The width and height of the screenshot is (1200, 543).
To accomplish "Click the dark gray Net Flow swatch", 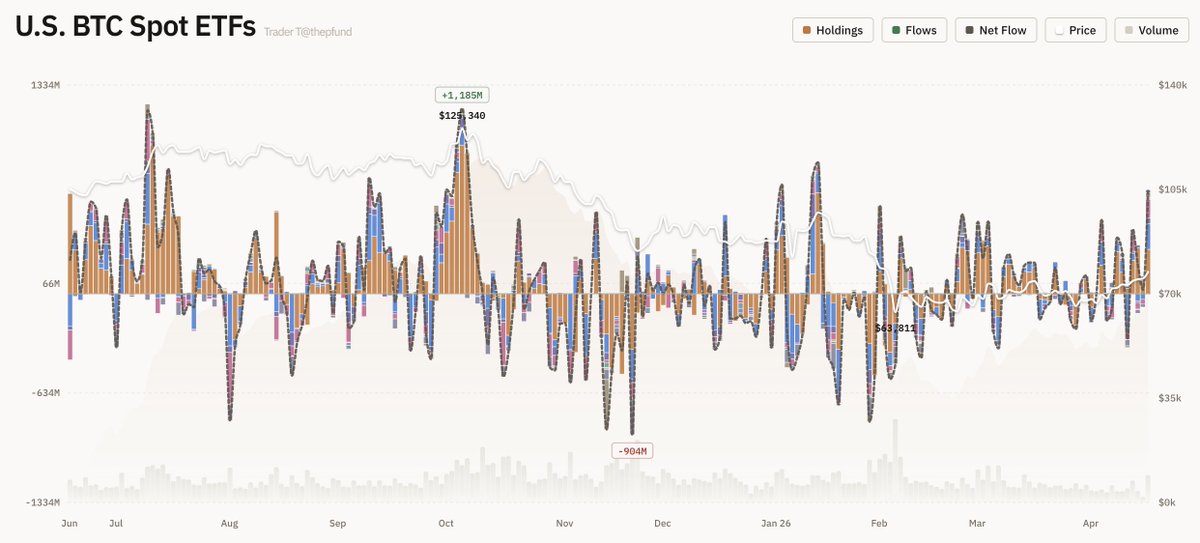I will pos(970,31).
